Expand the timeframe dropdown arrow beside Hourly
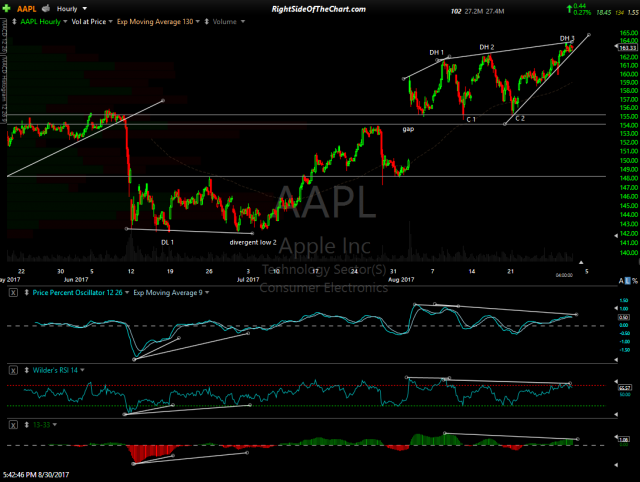The width and height of the screenshot is (640, 482). (84, 8)
